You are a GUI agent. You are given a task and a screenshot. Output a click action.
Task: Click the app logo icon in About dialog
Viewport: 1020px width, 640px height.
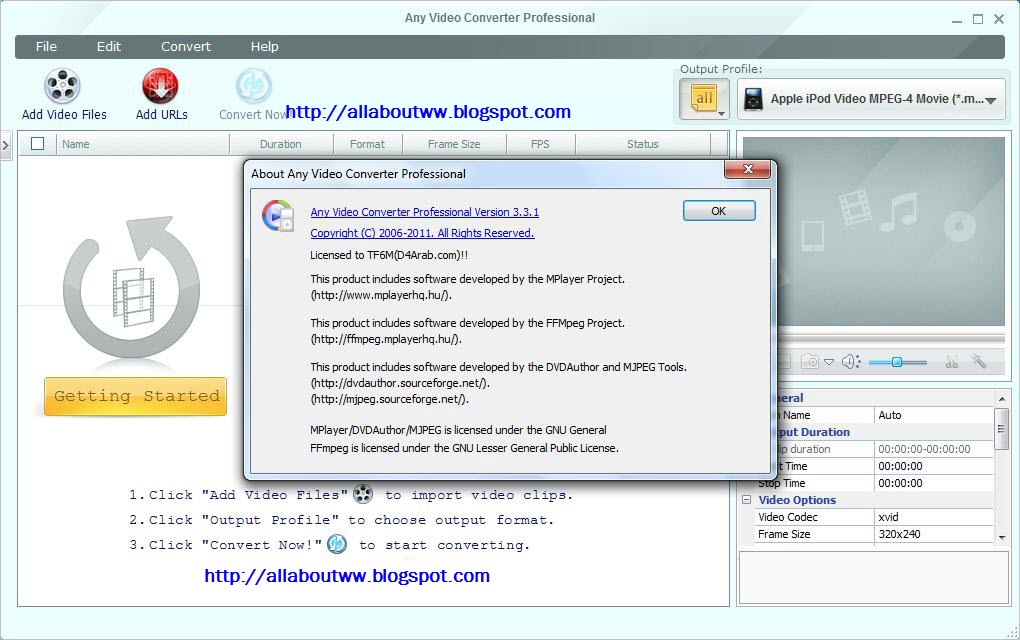278,215
